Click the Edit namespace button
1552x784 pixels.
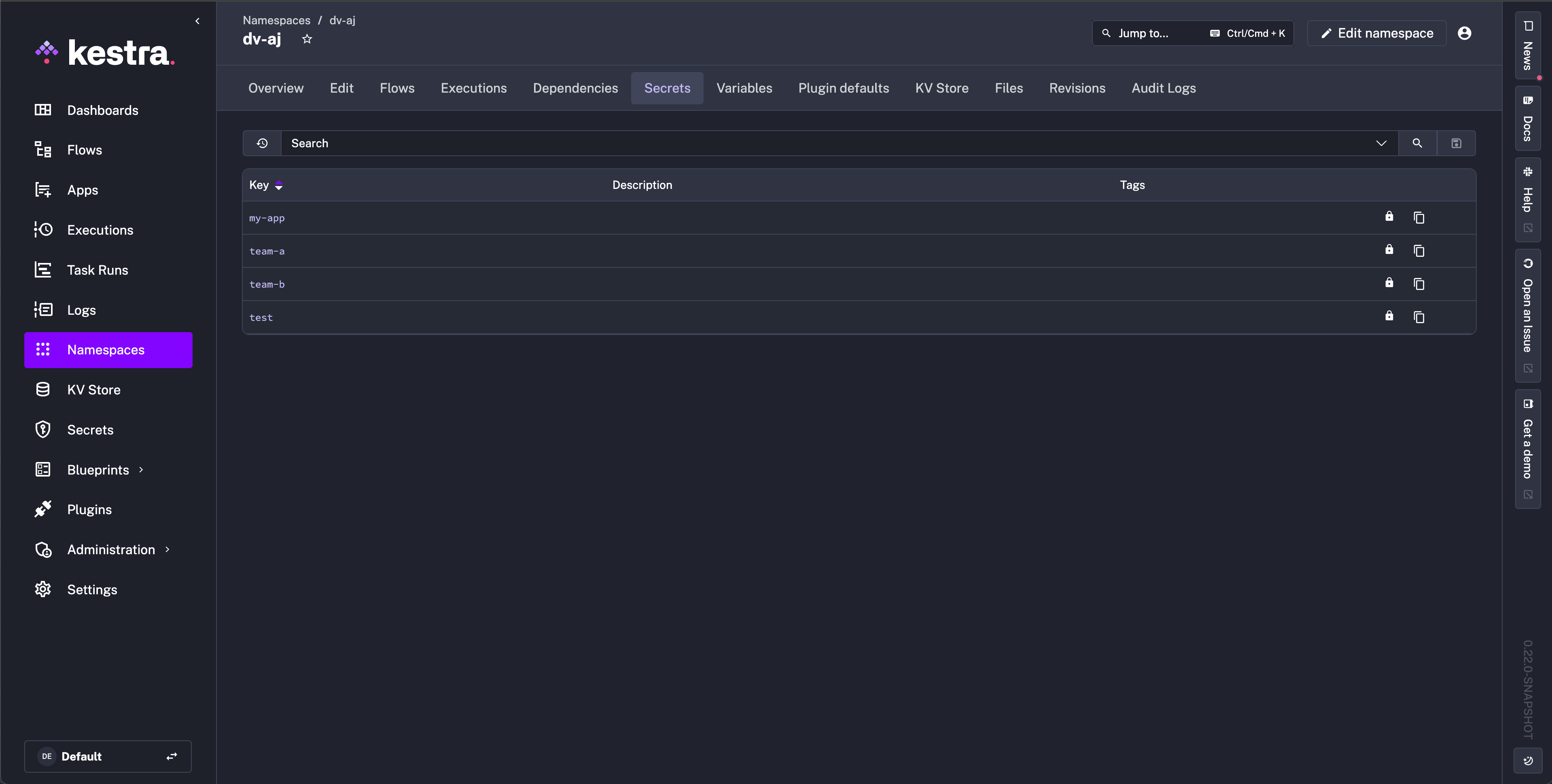coord(1377,33)
